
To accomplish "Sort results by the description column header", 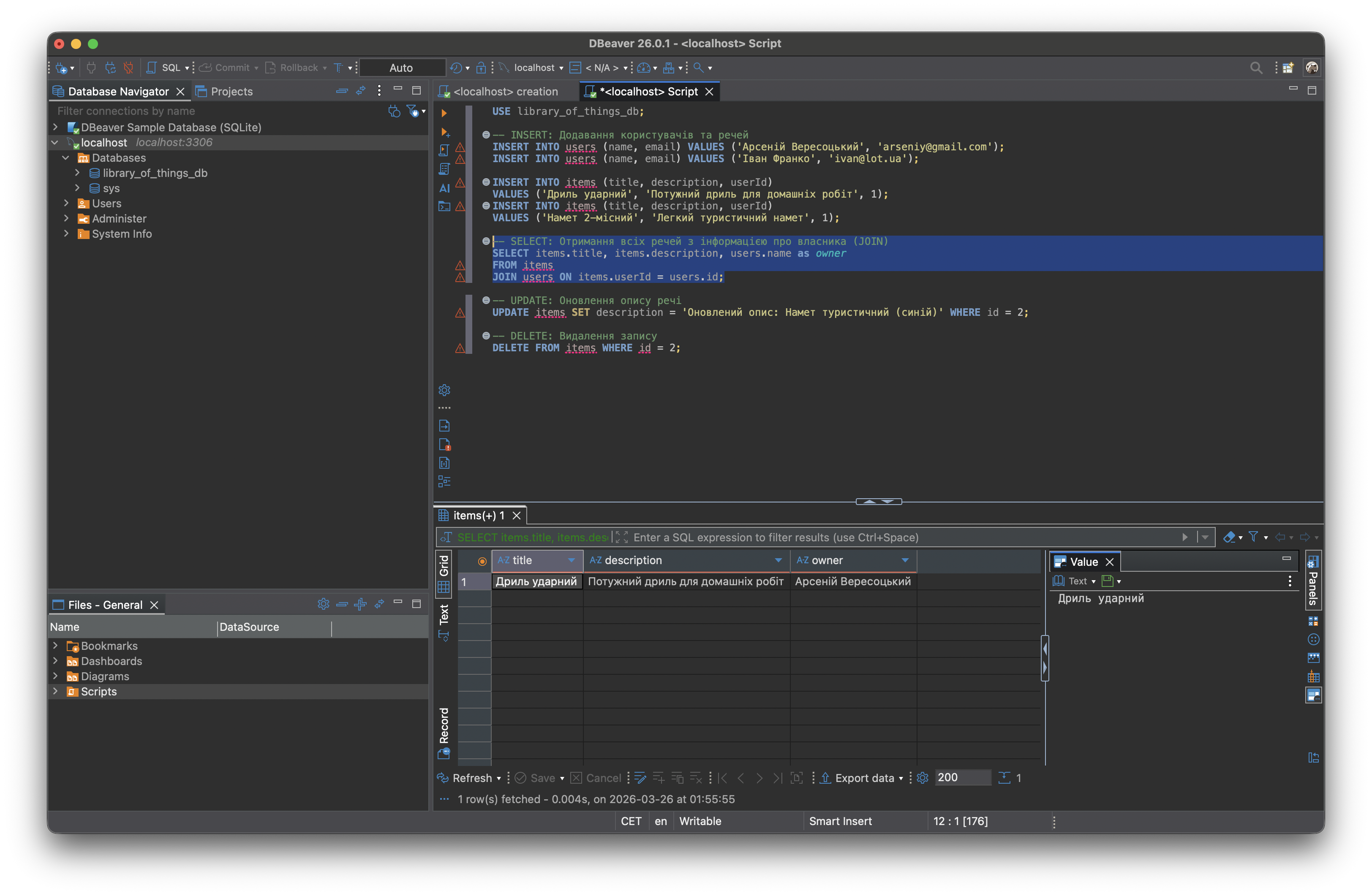I will tap(633, 560).
